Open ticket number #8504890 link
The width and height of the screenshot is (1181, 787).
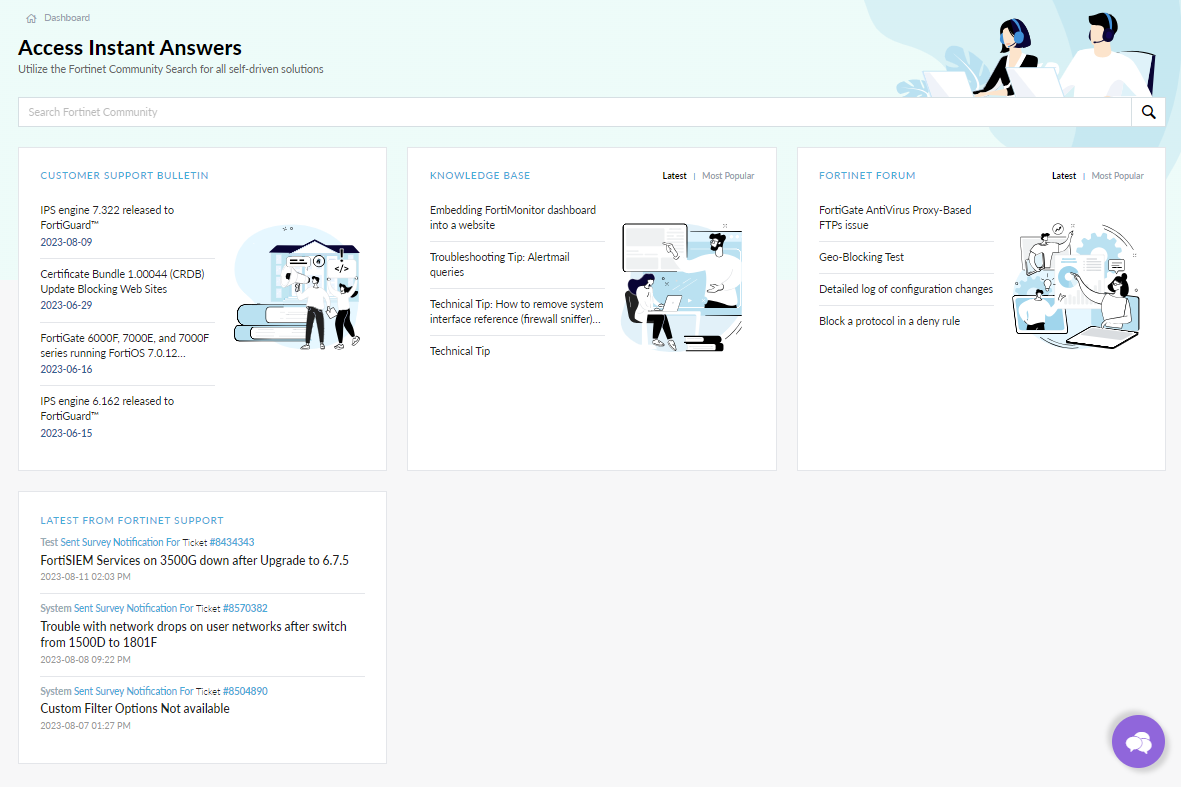245,691
